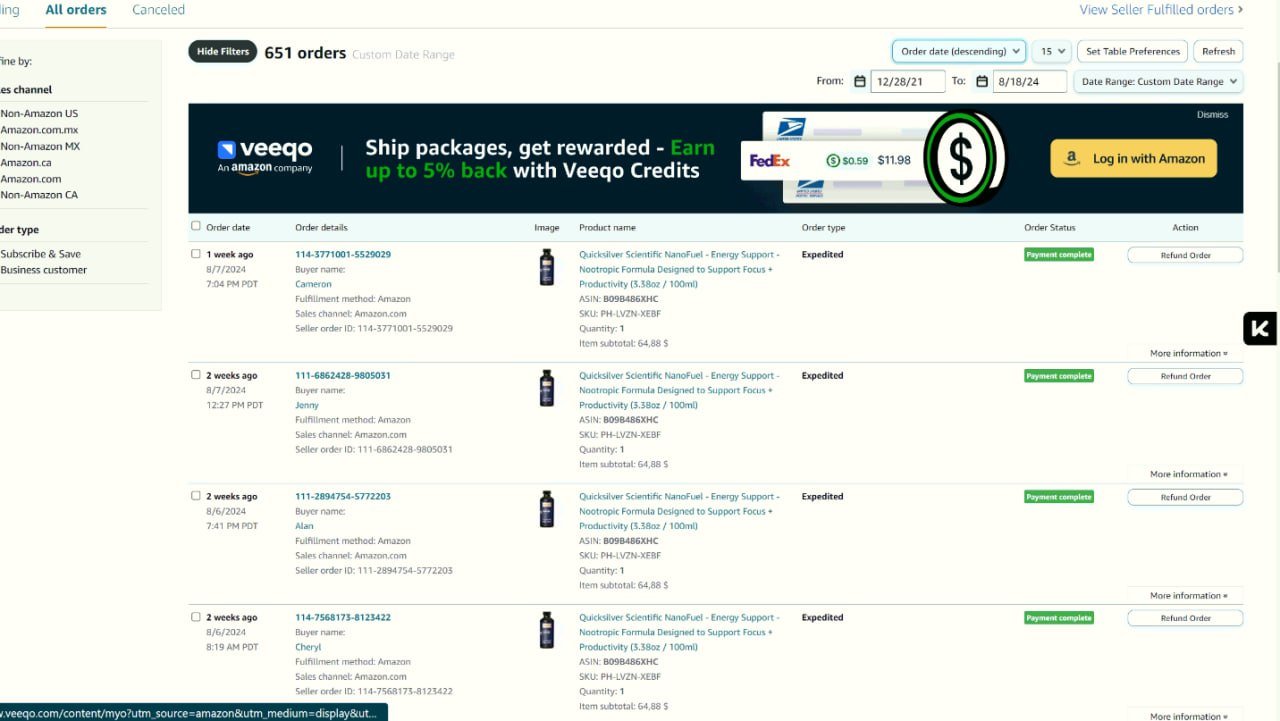Click the Order date column header
The width and height of the screenshot is (1280, 721).
pos(228,227)
